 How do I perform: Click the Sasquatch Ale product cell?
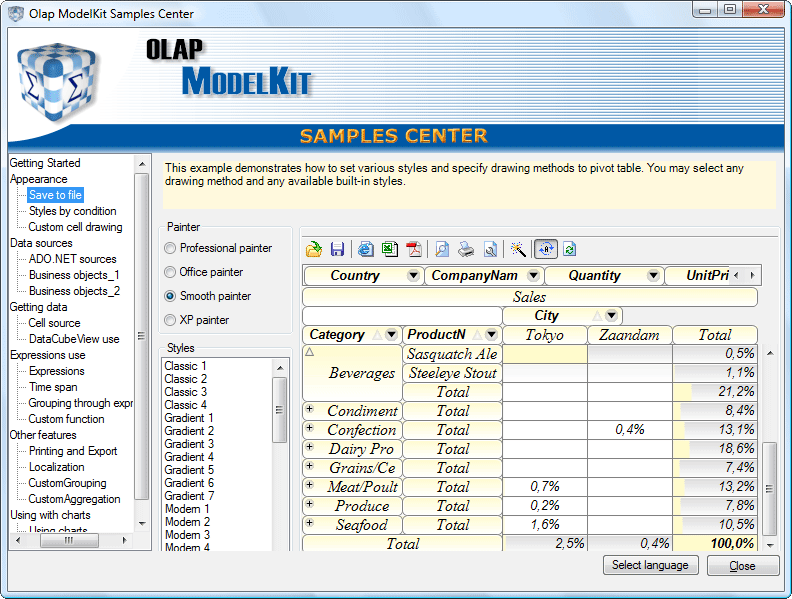point(452,354)
